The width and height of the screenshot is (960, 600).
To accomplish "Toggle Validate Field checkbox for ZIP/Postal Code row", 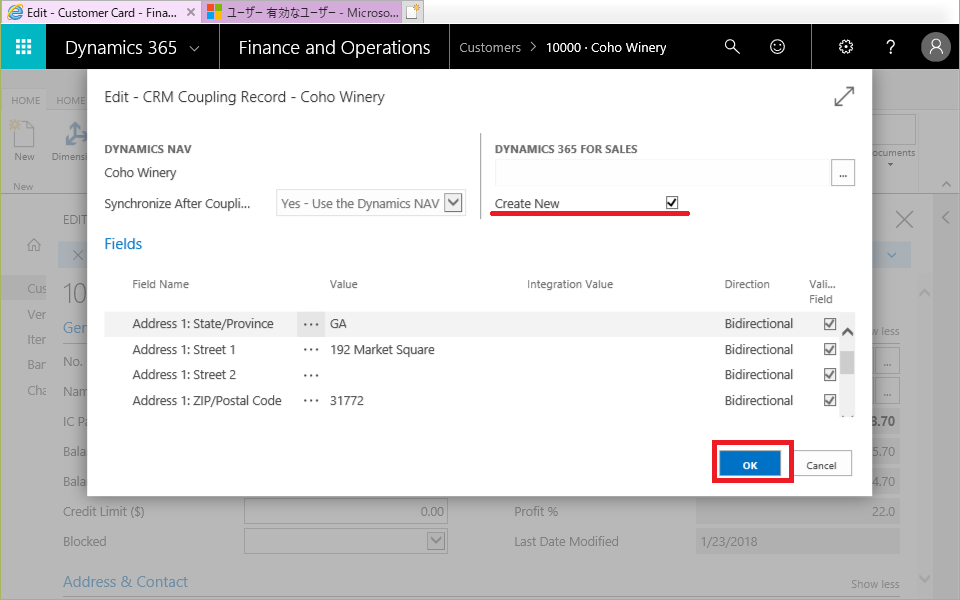I will (830, 400).
